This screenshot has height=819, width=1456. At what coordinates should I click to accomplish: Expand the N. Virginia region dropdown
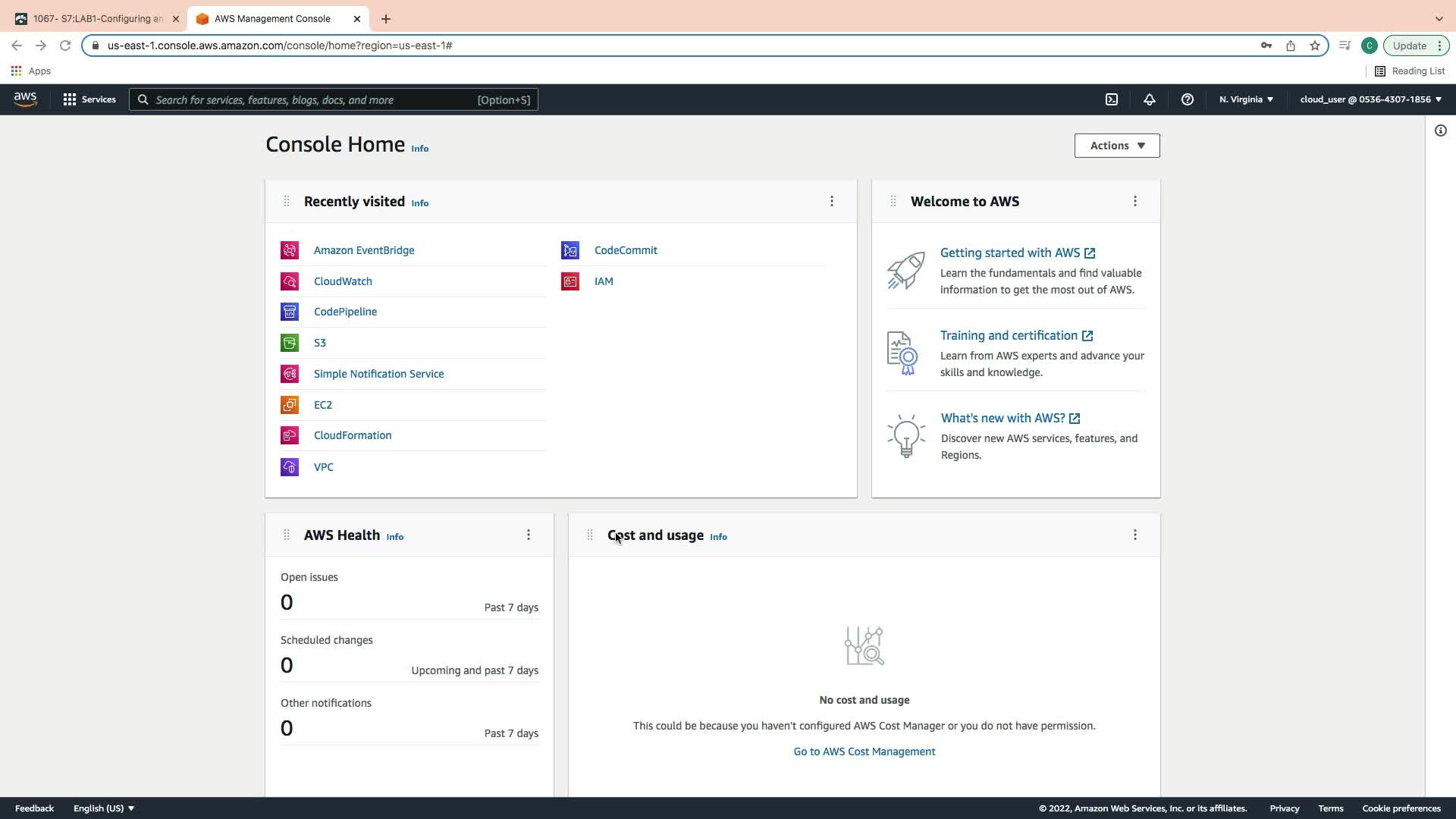click(1246, 99)
